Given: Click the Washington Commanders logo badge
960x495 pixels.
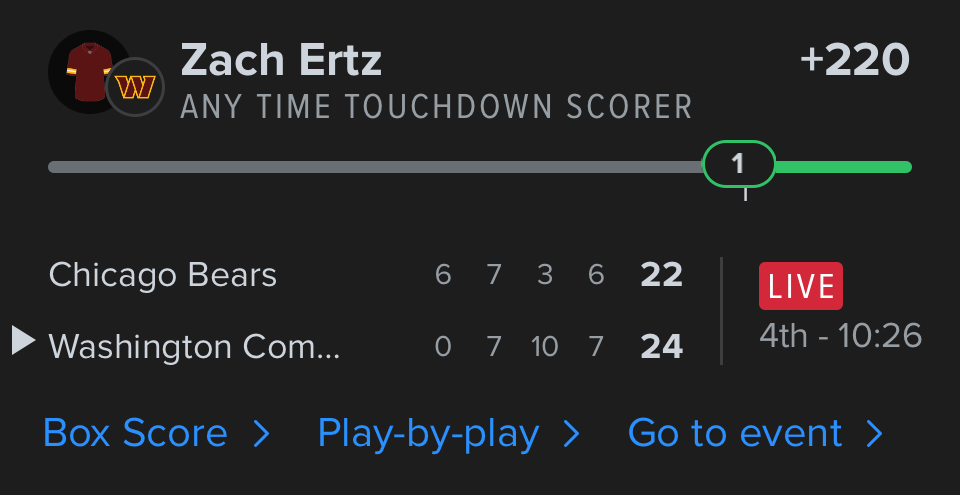Looking at the screenshot, I should [135, 88].
